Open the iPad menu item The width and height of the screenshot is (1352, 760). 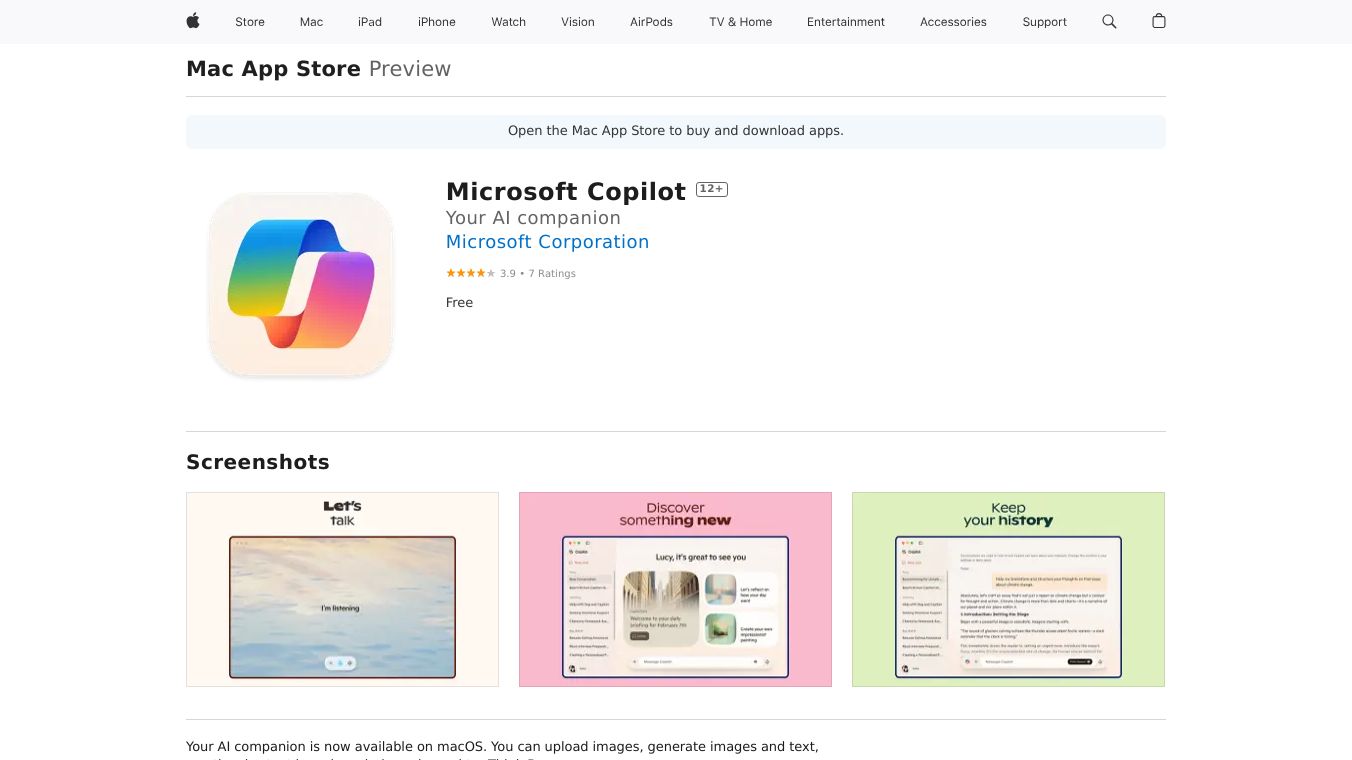[x=370, y=22]
